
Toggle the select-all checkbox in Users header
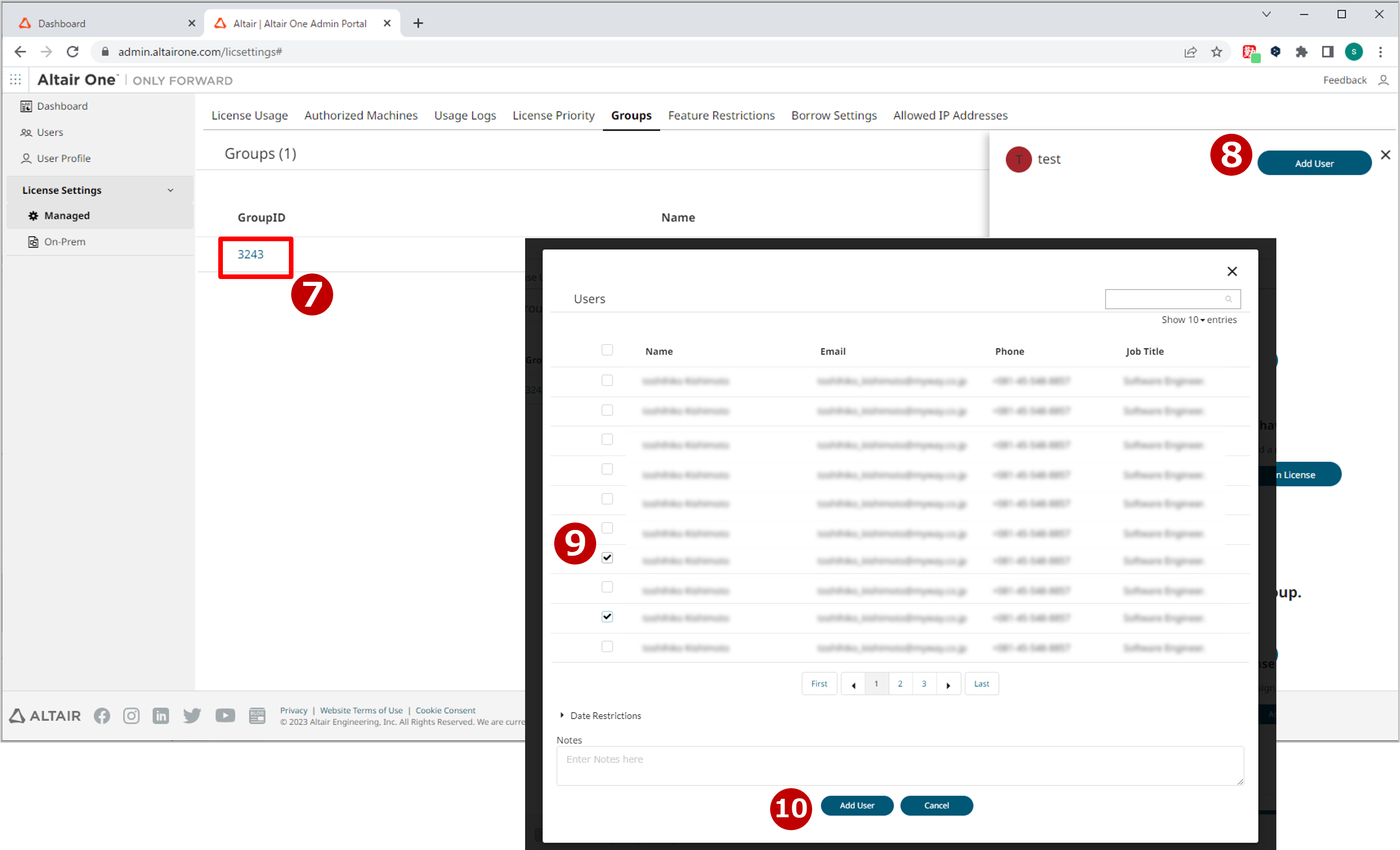(607, 350)
